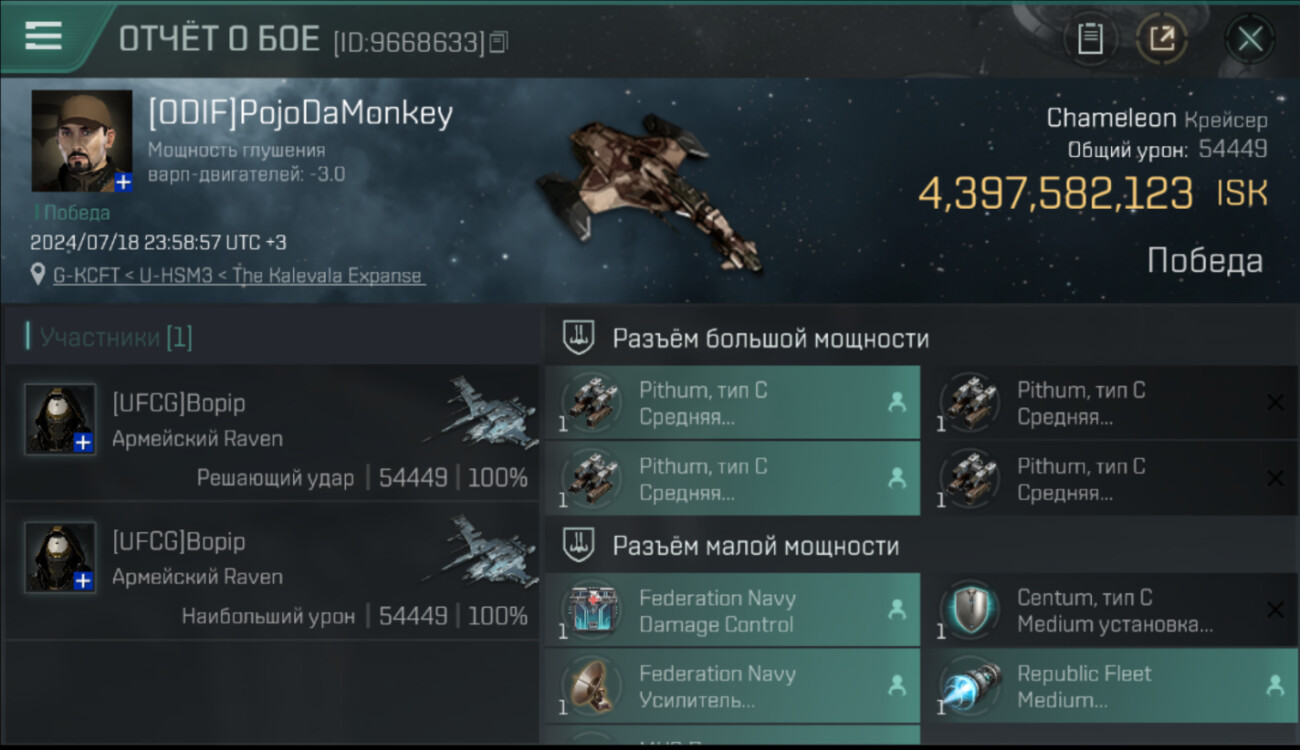Select Federation Navy Damage Control item
1300x750 pixels.
tap(732, 611)
